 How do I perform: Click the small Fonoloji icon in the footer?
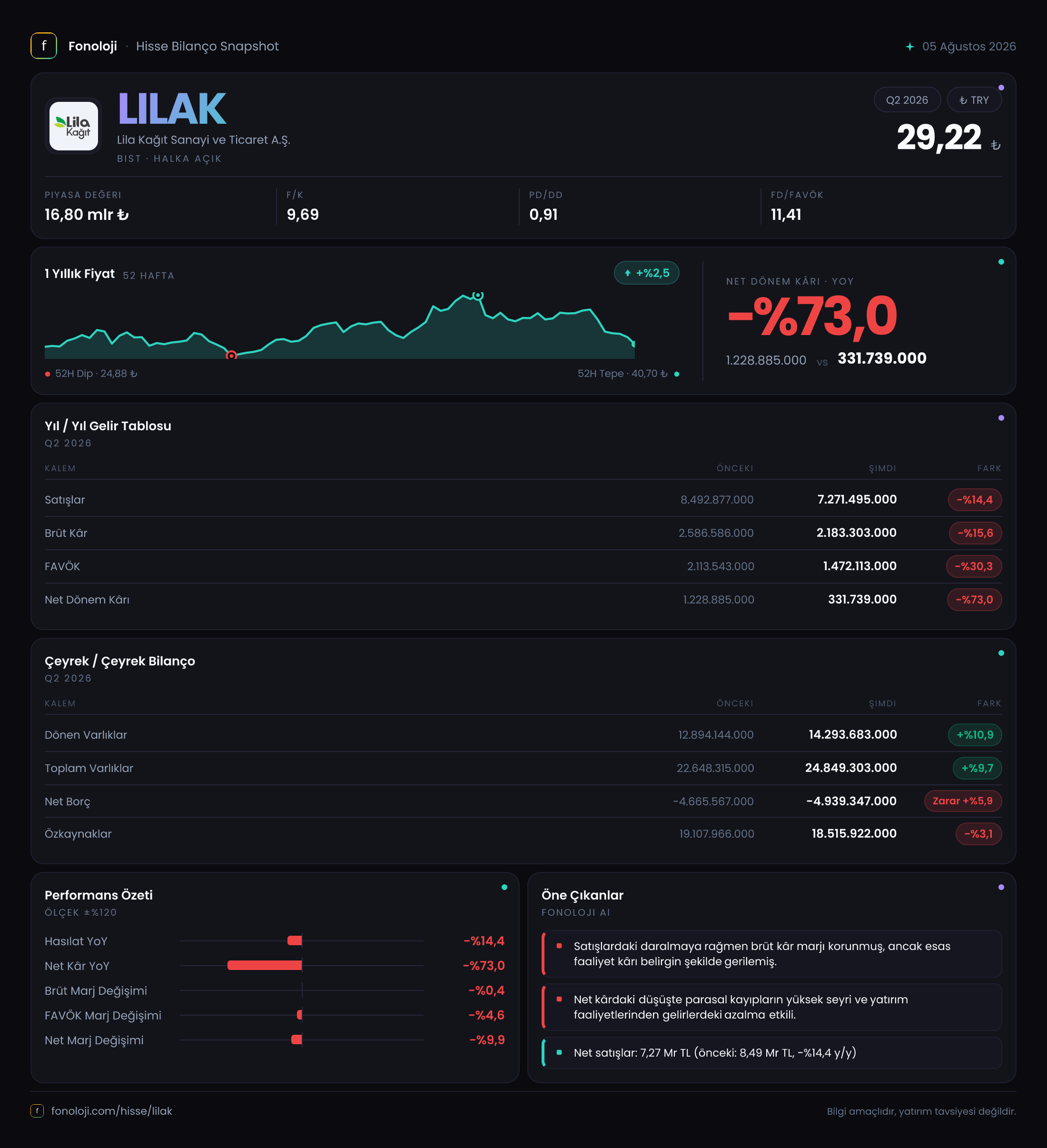click(37, 1111)
